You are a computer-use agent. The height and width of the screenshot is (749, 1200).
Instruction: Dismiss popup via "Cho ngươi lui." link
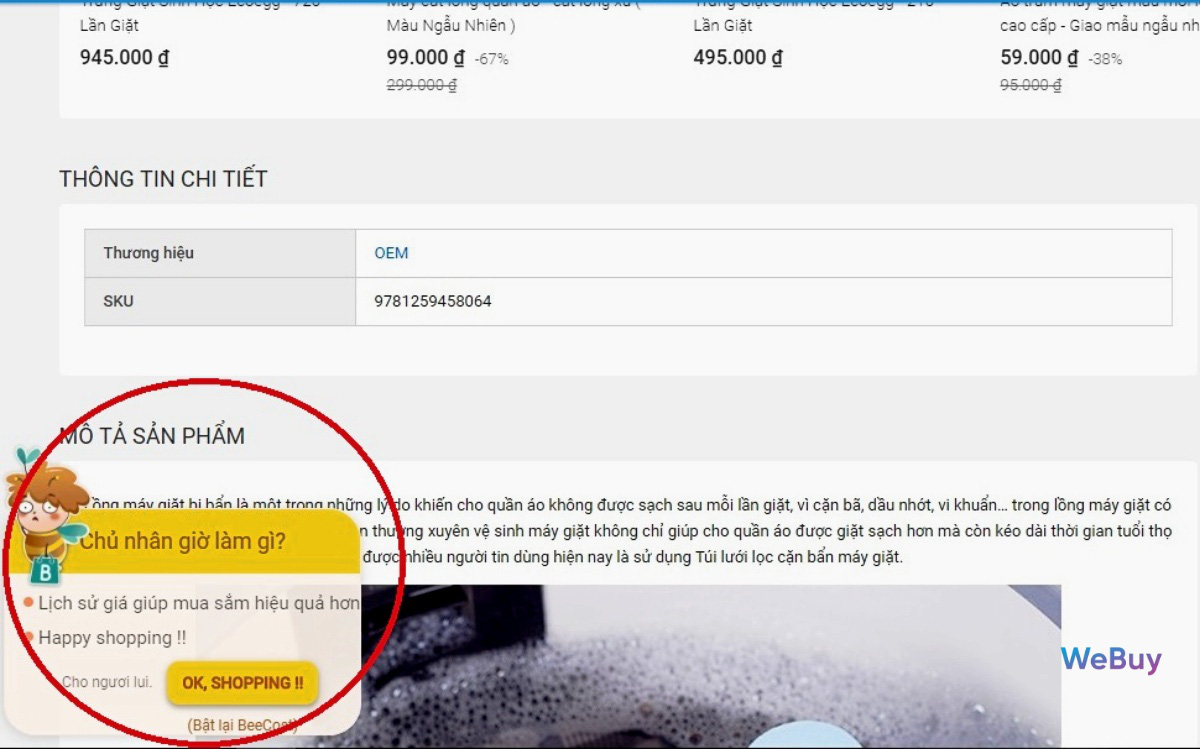point(107,682)
